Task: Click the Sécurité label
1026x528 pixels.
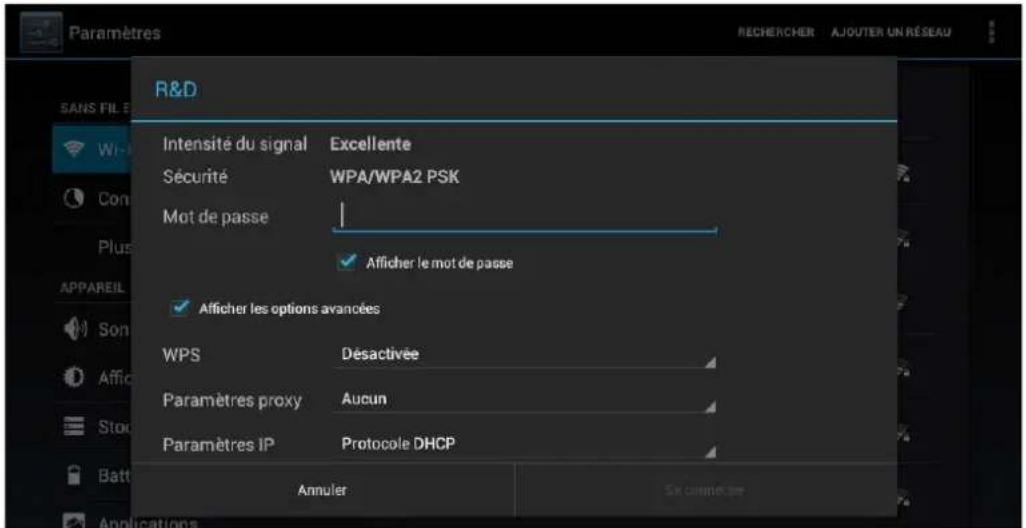Action: point(194,177)
